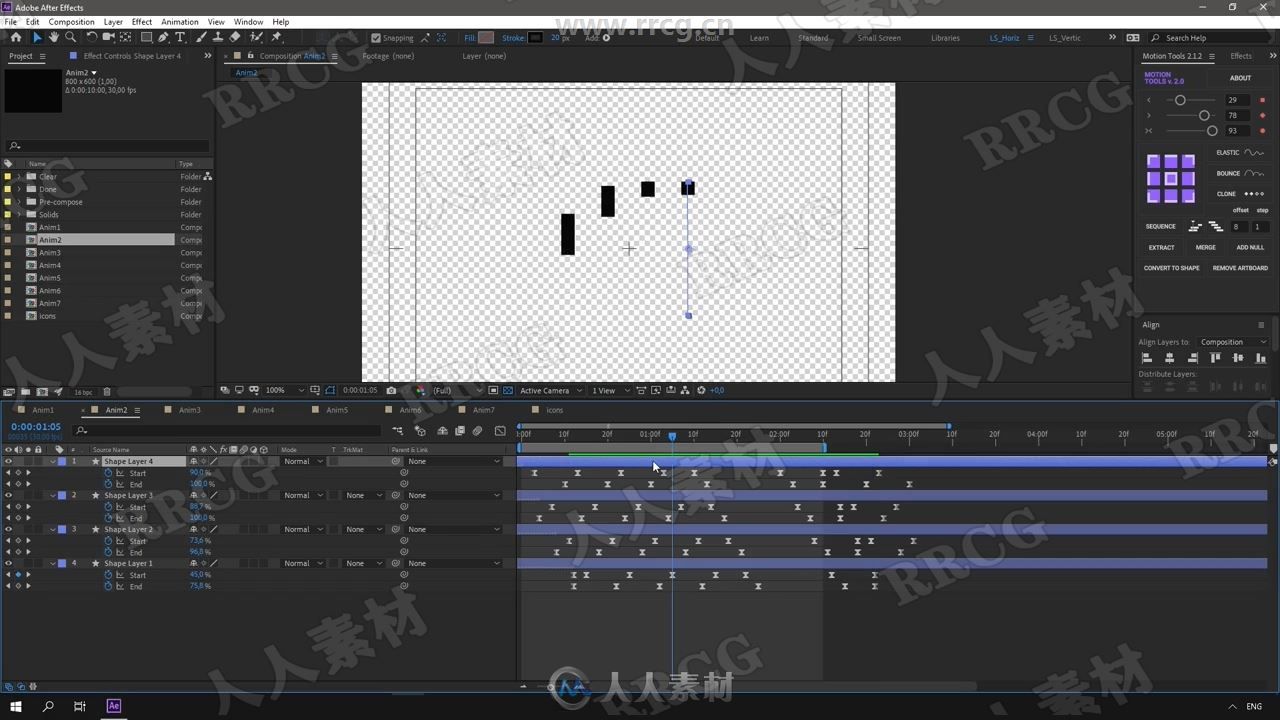The height and width of the screenshot is (720, 1280).
Task: Click Align Left icon
Action: pyautogui.click(x=1147, y=358)
